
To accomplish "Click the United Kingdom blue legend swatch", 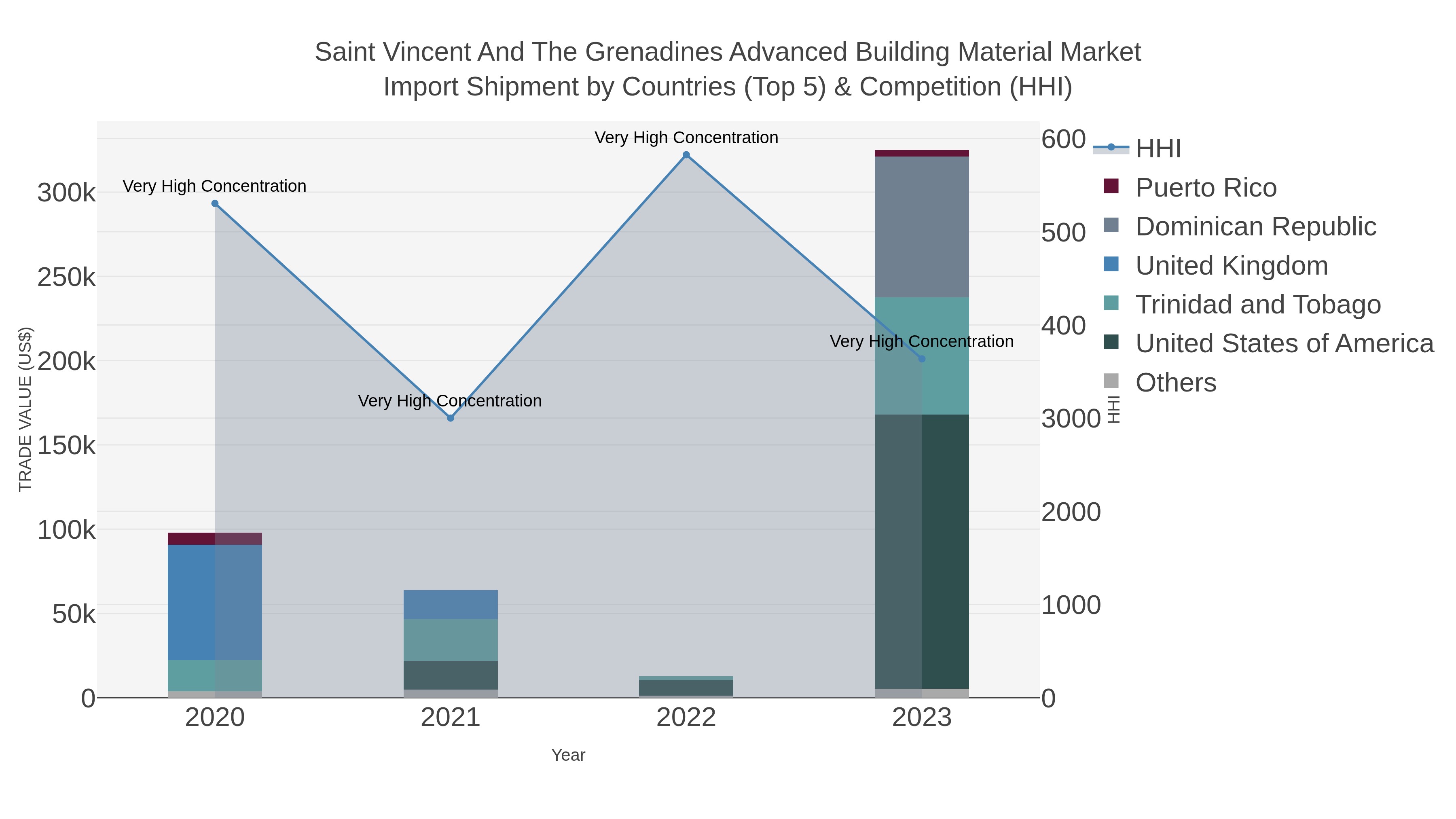I will 1111,264.
